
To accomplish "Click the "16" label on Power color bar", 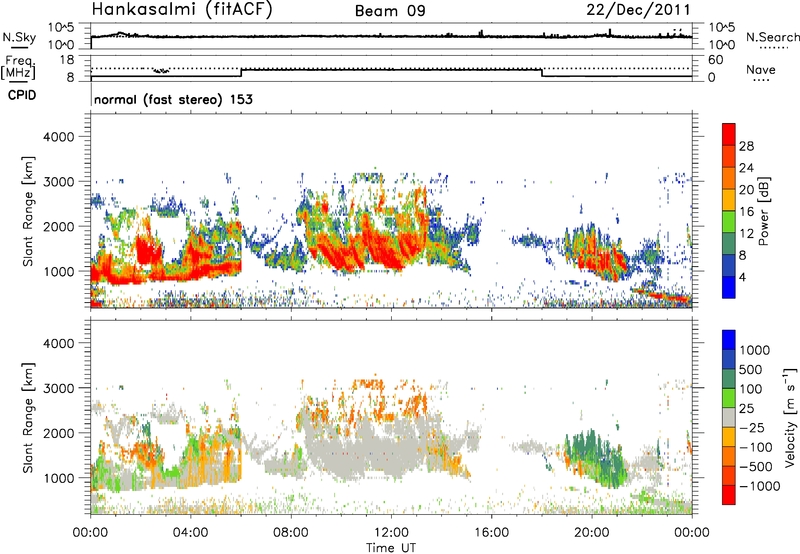I will point(746,212).
